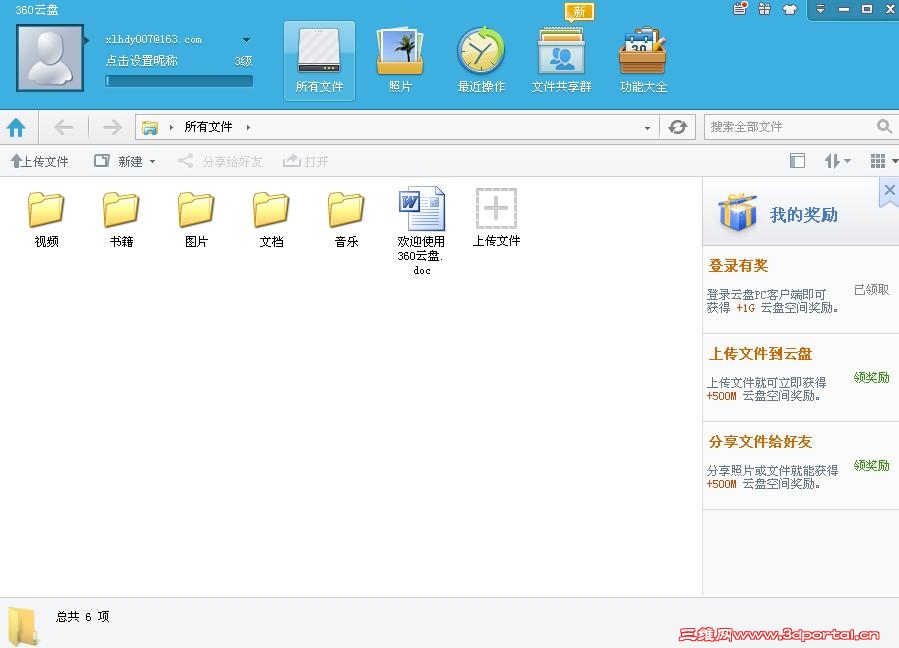
Task: Click the 上传文件到云盘 heading
Action: 760,354
